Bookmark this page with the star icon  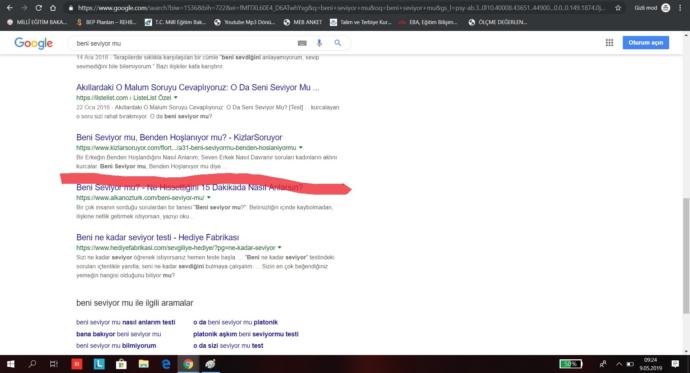tap(618, 8)
